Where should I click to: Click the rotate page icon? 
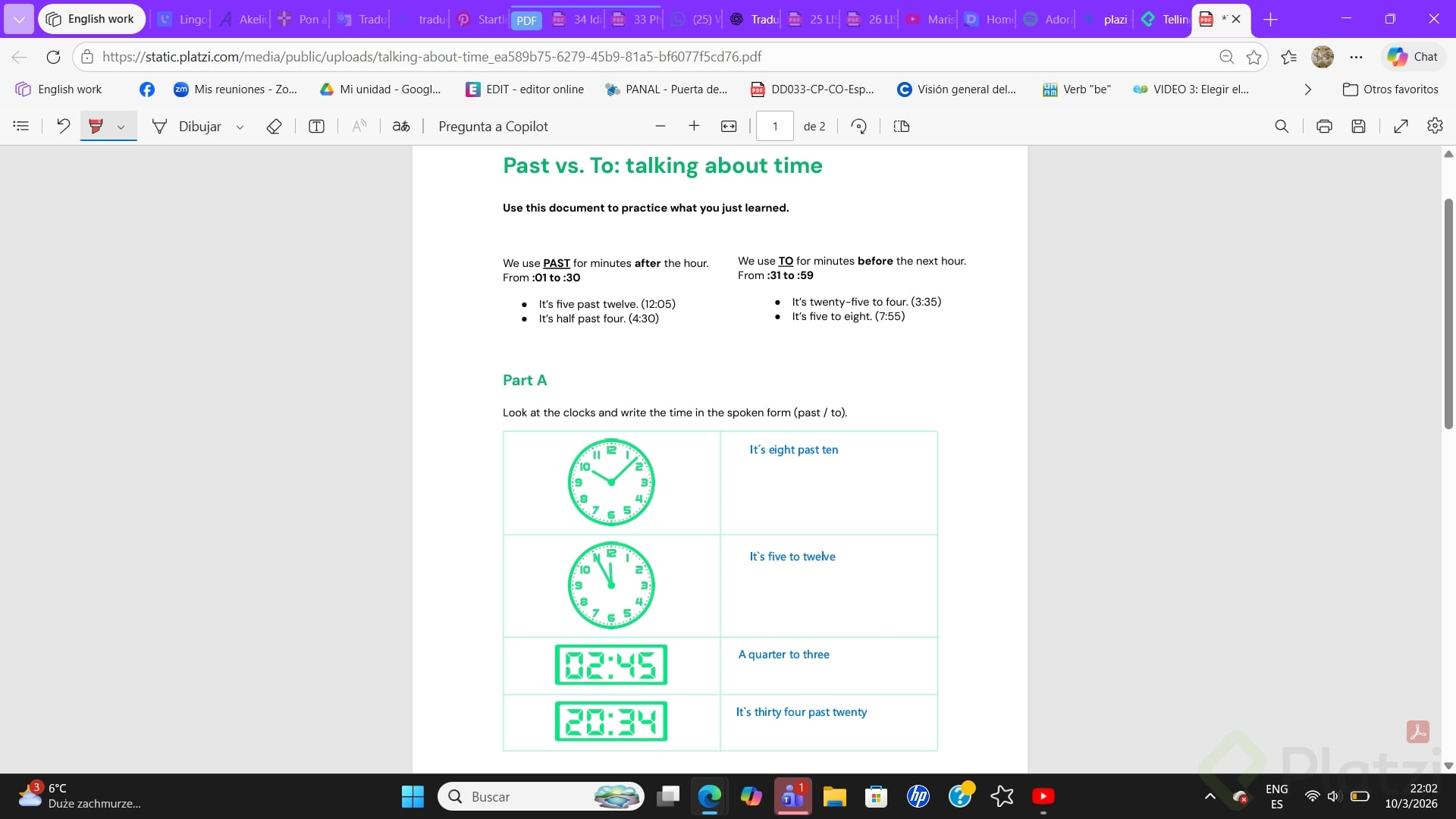(858, 127)
